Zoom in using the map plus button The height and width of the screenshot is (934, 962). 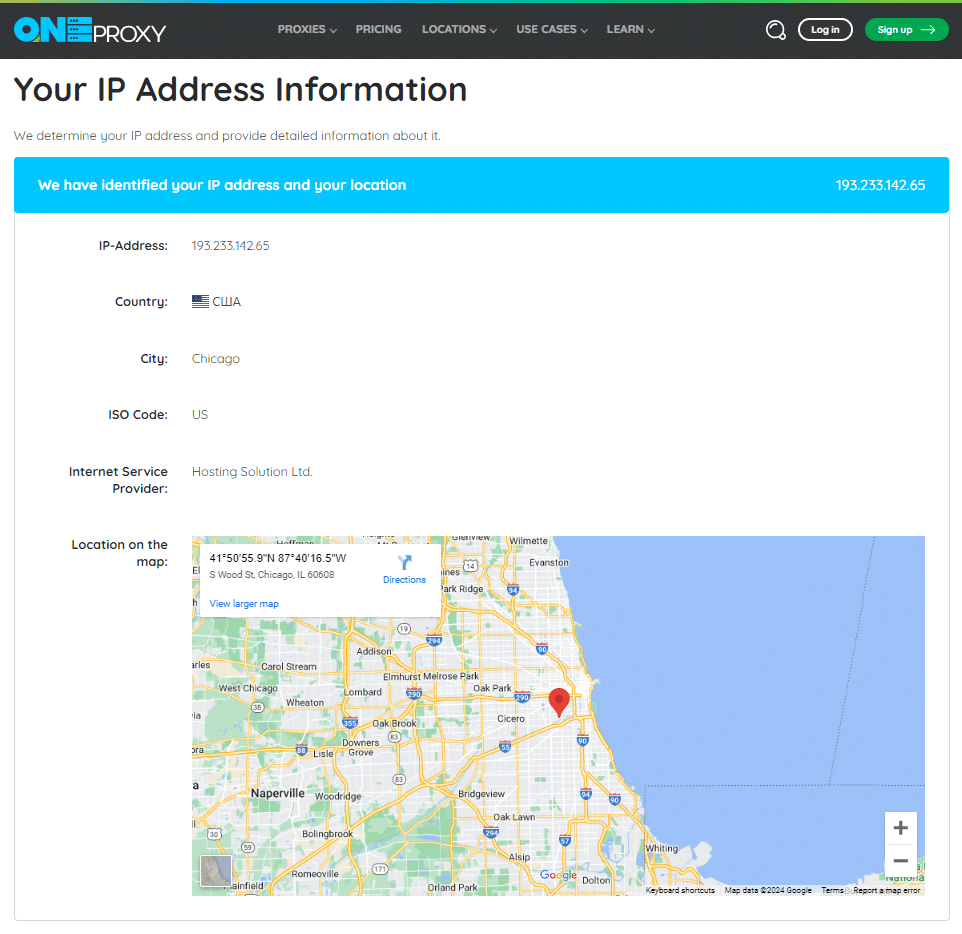pos(900,828)
